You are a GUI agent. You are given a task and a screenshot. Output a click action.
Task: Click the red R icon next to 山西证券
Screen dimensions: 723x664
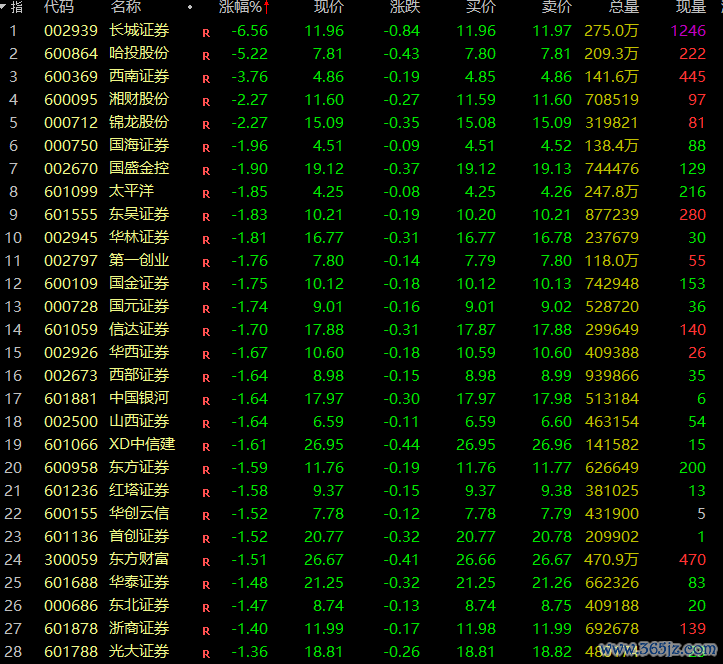click(206, 424)
